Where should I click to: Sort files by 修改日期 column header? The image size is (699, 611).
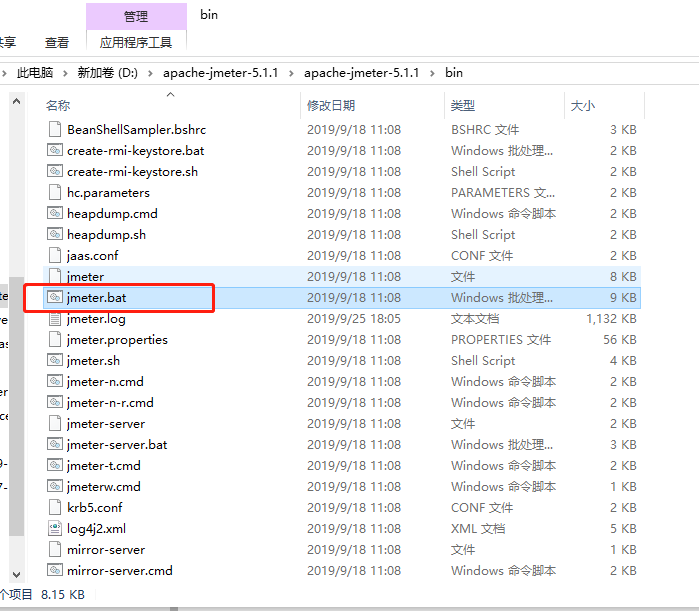point(331,106)
